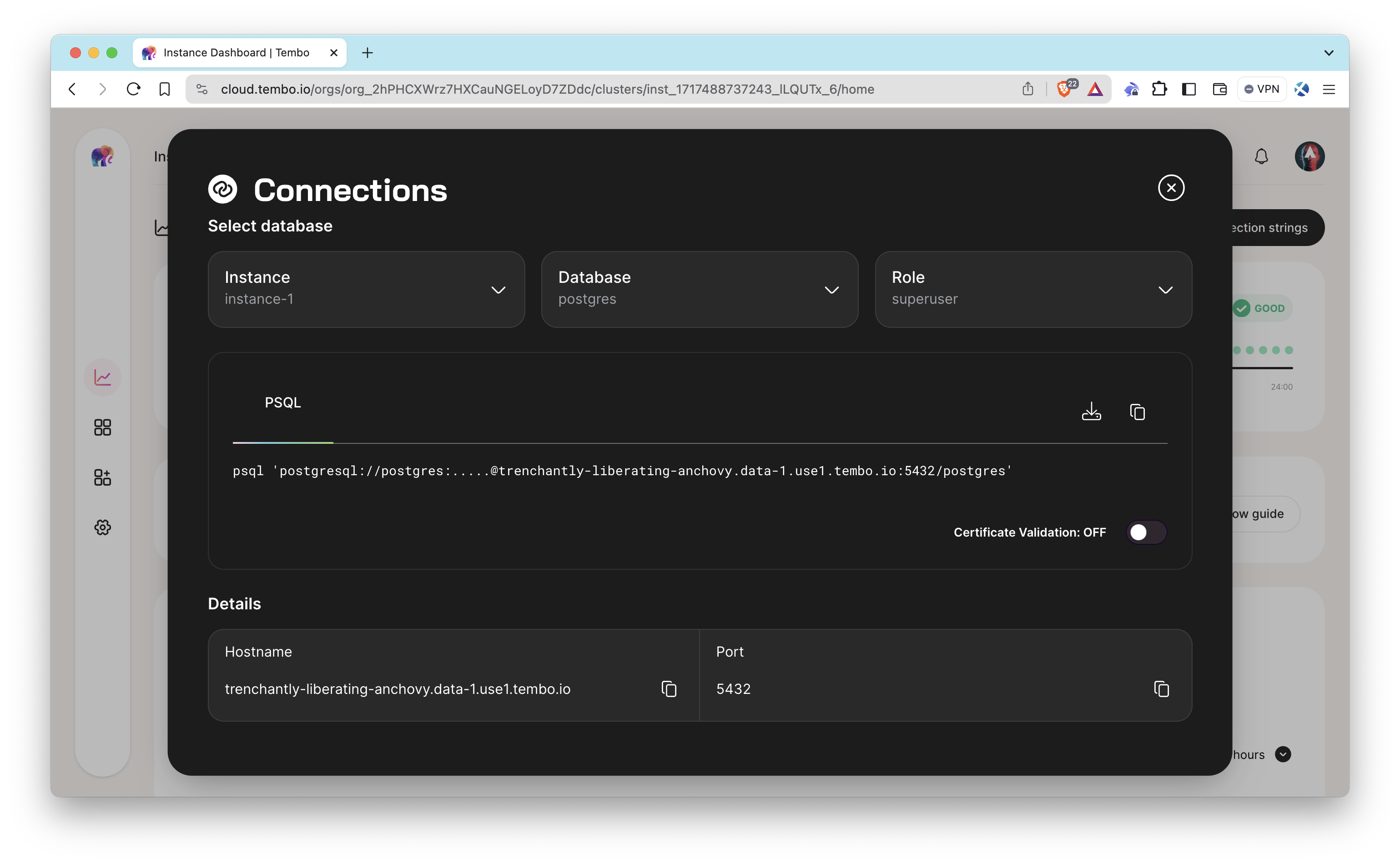Viewport: 1400px width, 864px height.
Task: Click the Connections logo icon
Action: coord(222,189)
